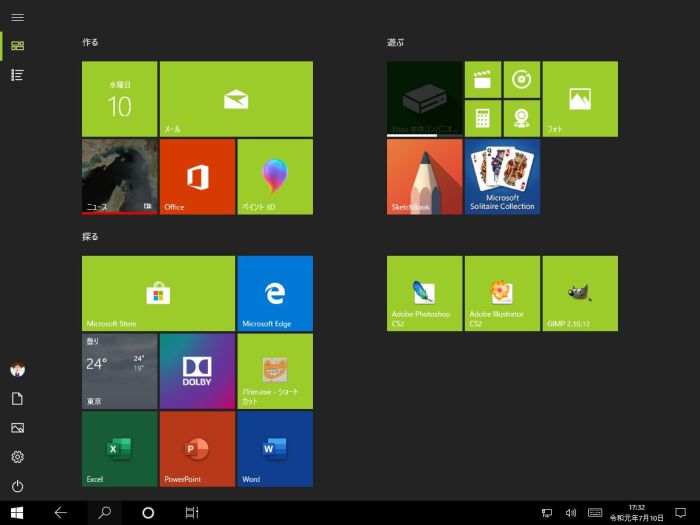The height and width of the screenshot is (525, 700).
Task: Open the Calculator small tile
Action: (x=483, y=117)
